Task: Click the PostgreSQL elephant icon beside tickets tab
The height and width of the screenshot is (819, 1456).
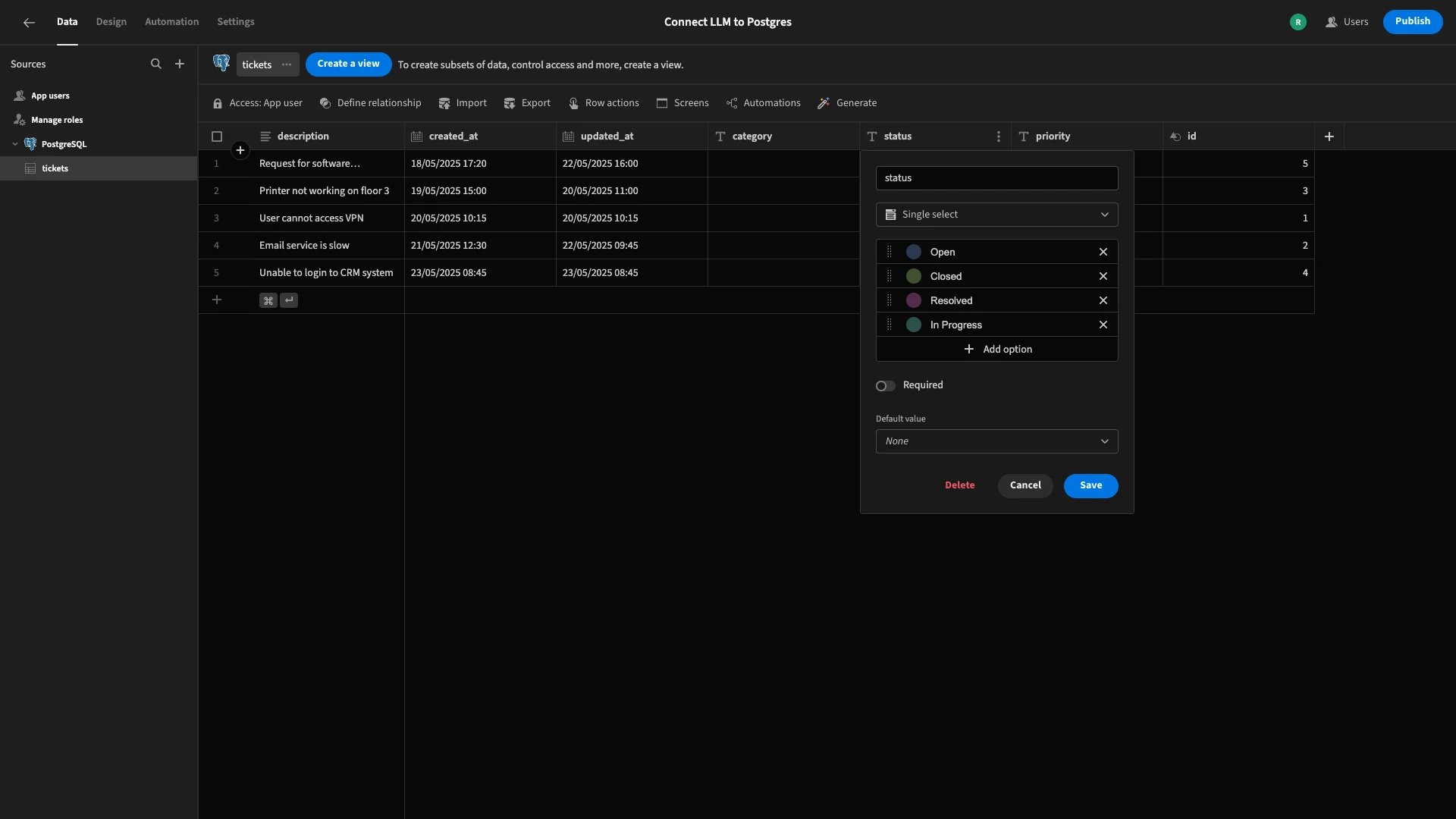Action: (221, 64)
